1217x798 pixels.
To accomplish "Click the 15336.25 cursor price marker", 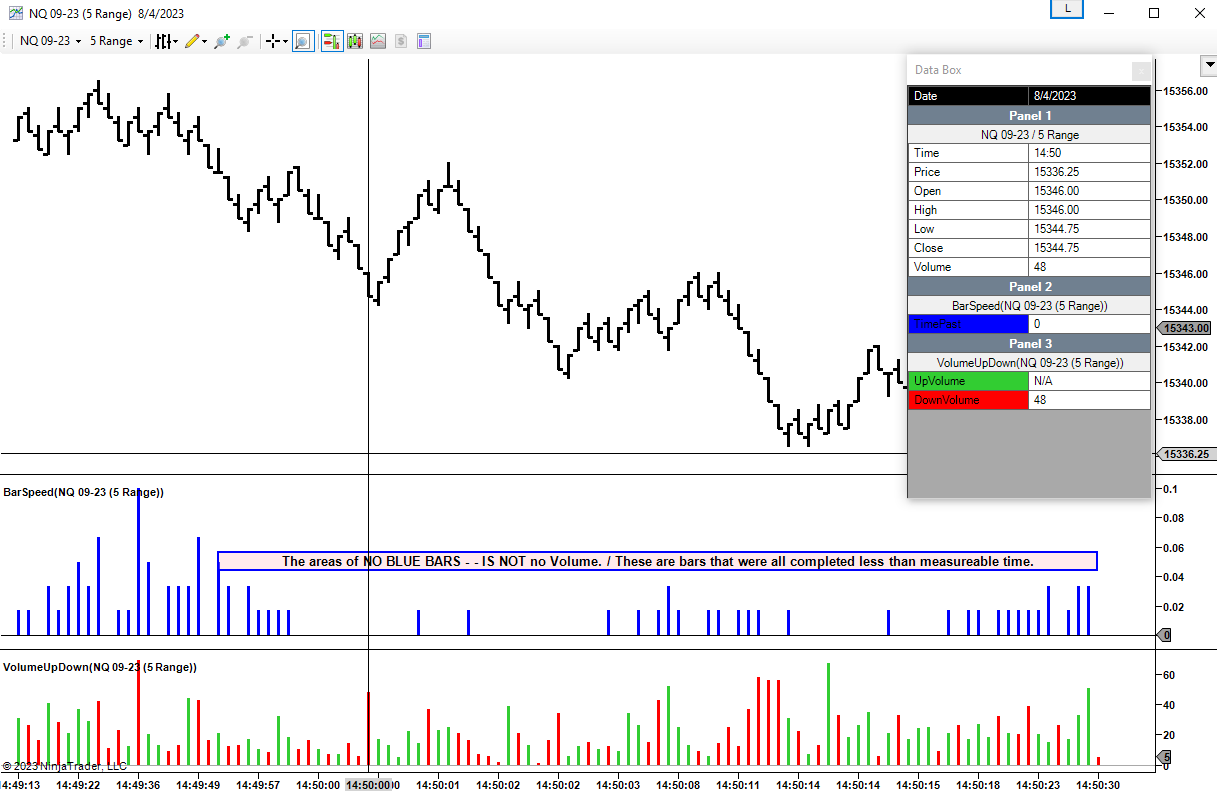I will click(x=1185, y=454).
